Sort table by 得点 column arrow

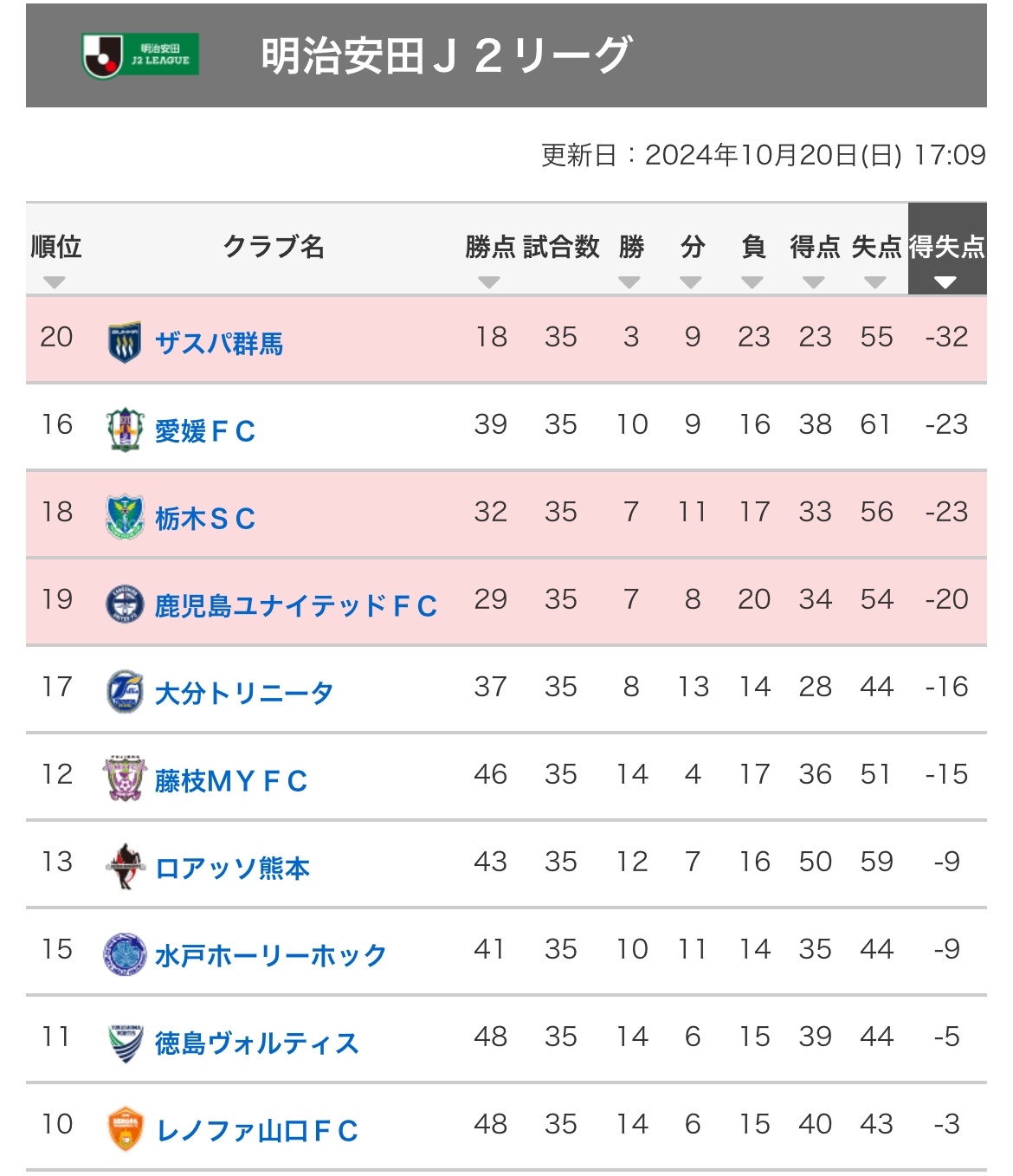tap(814, 282)
